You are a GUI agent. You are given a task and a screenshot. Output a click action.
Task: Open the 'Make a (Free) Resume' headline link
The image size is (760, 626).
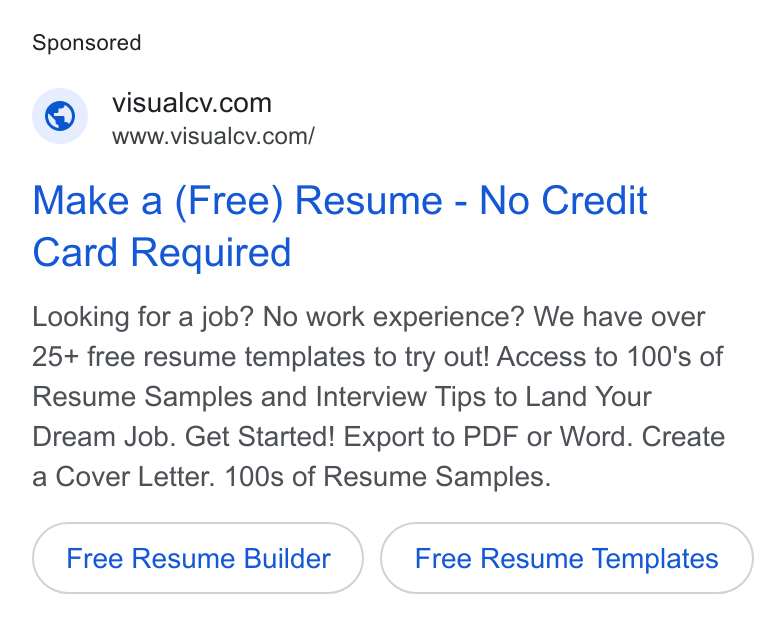pyautogui.click(x=340, y=226)
